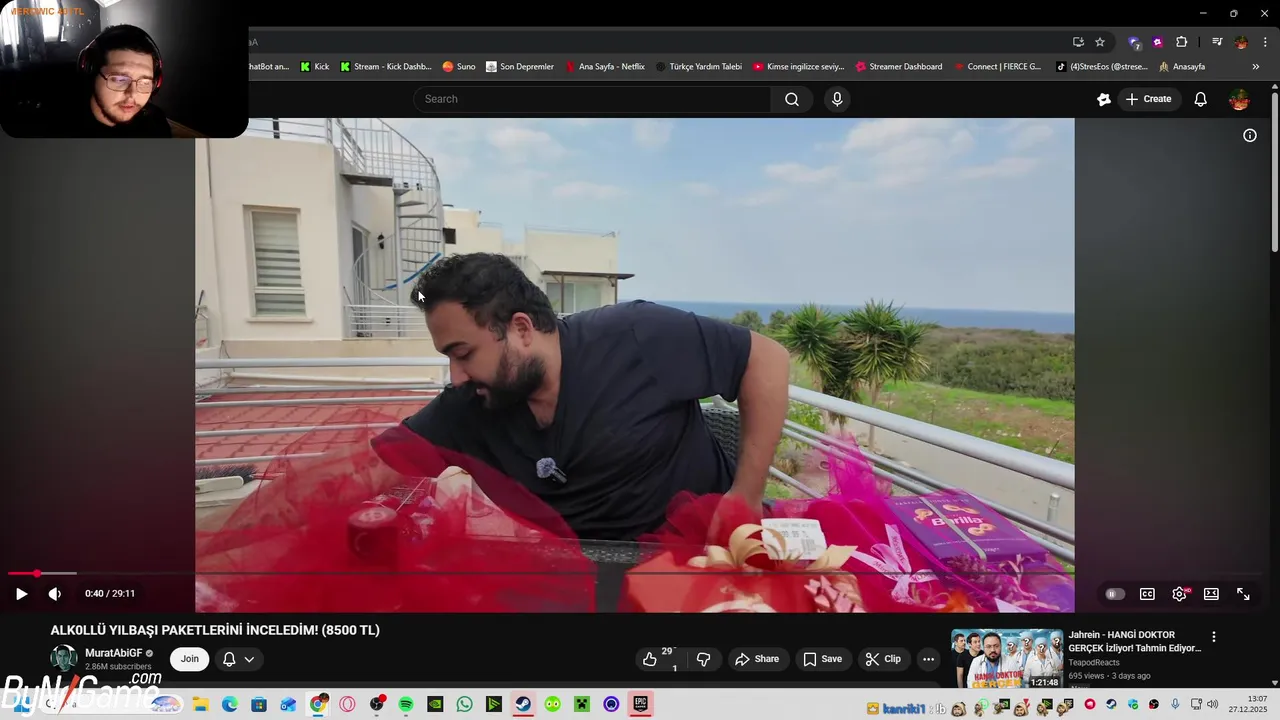1280x720 pixels.
Task: Open the Stream - Kick Dashboard bookmark
Action: click(x=386, y=67)
